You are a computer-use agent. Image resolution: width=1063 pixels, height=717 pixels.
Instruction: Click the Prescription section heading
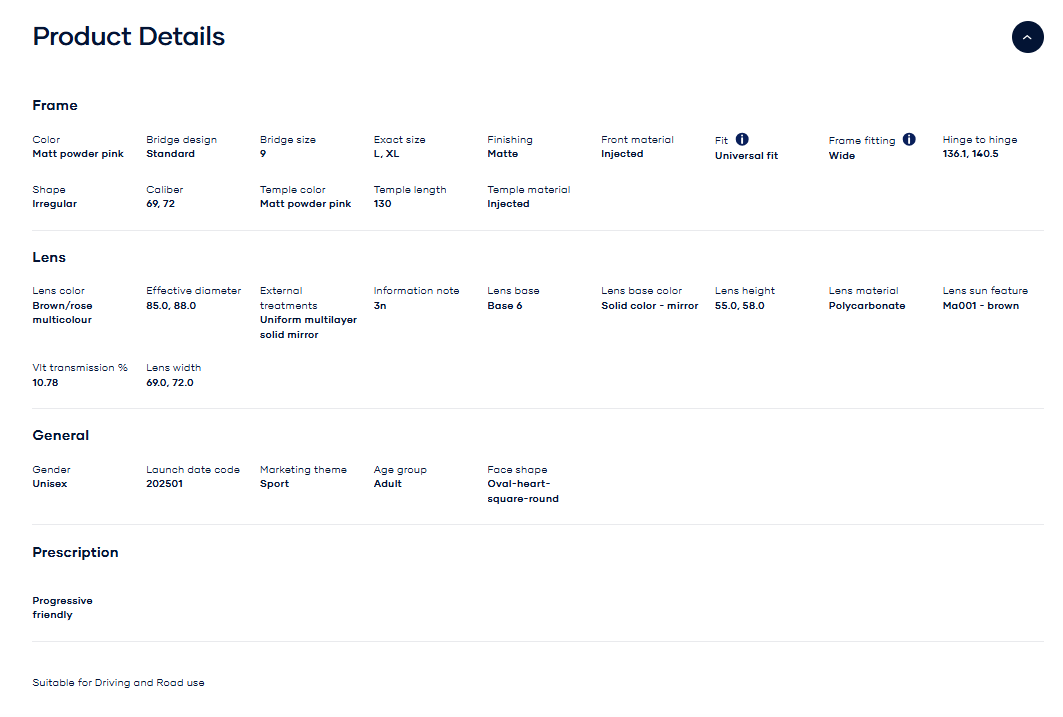[x=75, y=552]
